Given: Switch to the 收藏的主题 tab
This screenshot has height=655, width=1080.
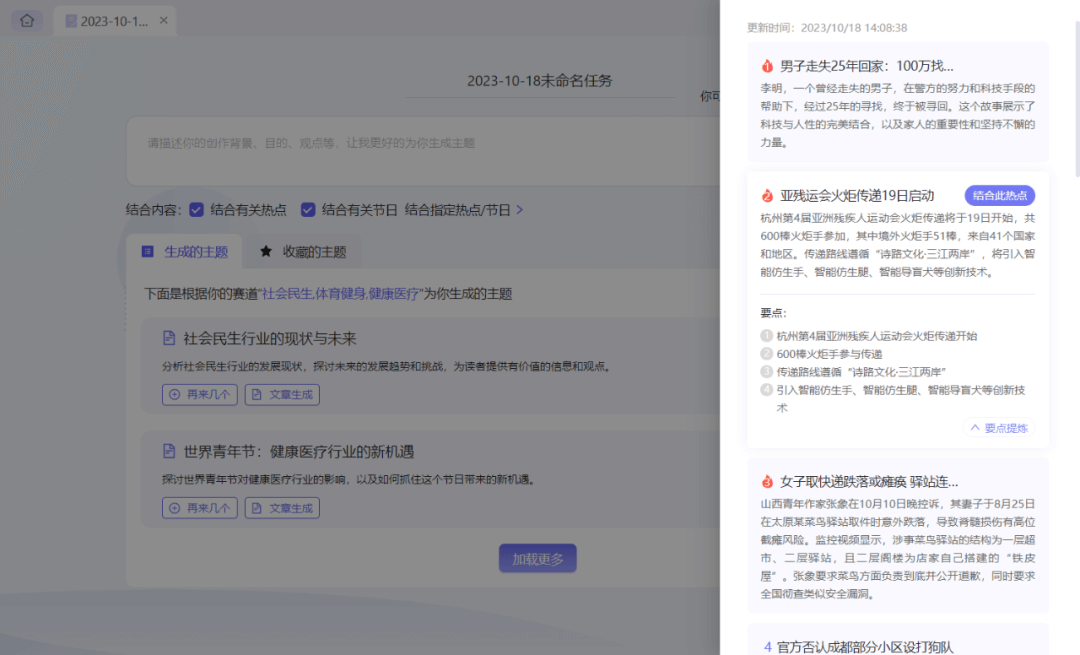Looking at the screenshot, I should pyautogui.click(x=303, y=251).
